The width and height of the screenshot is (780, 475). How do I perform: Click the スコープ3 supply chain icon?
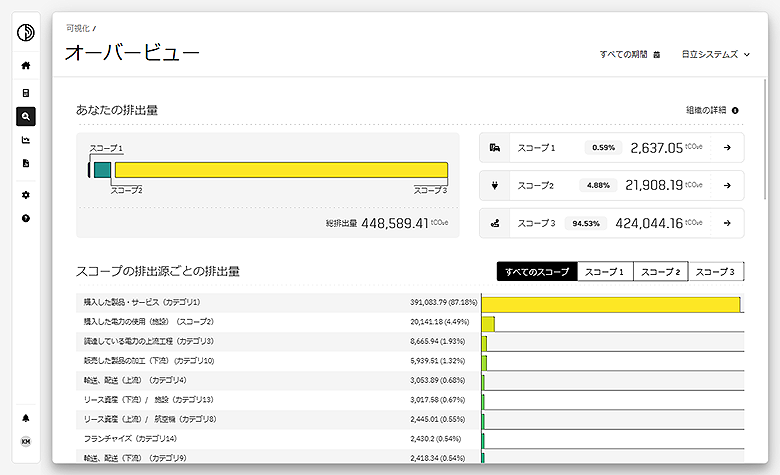(x=494, y=223)
